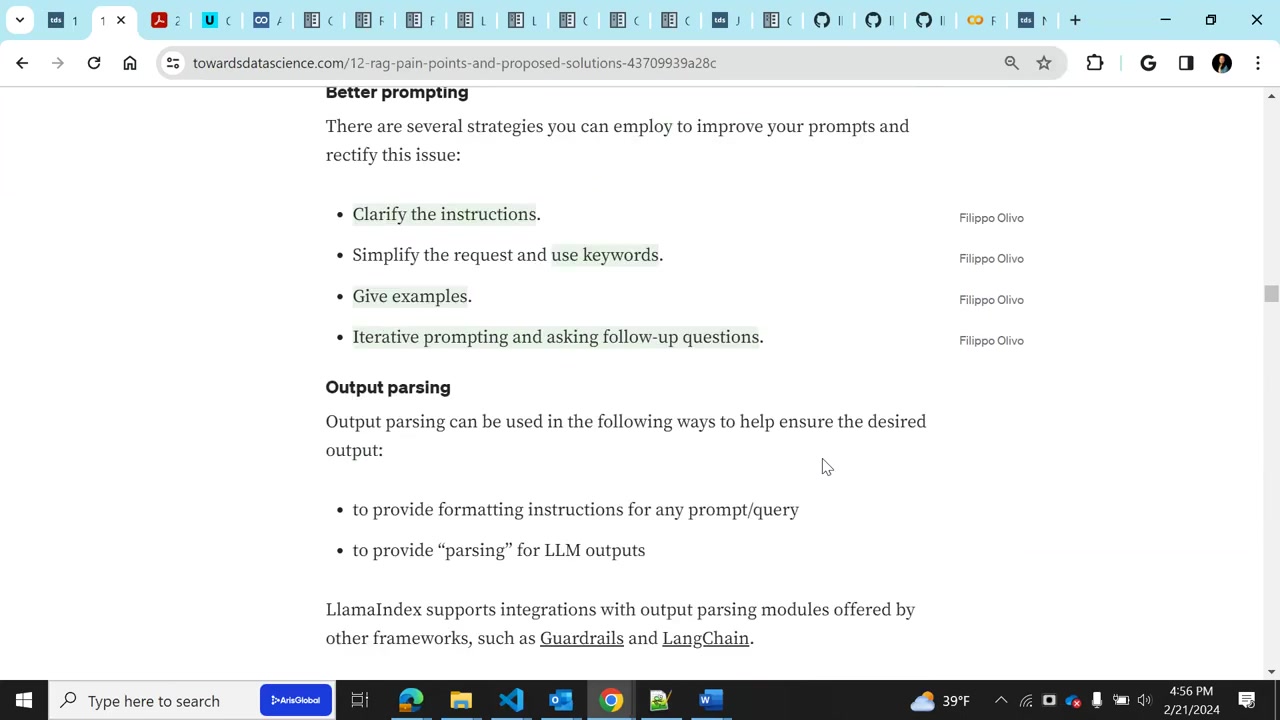This screenshot has width=1280, height=720.
Task: Open the browser home page
Action: (x=130, y=63)
